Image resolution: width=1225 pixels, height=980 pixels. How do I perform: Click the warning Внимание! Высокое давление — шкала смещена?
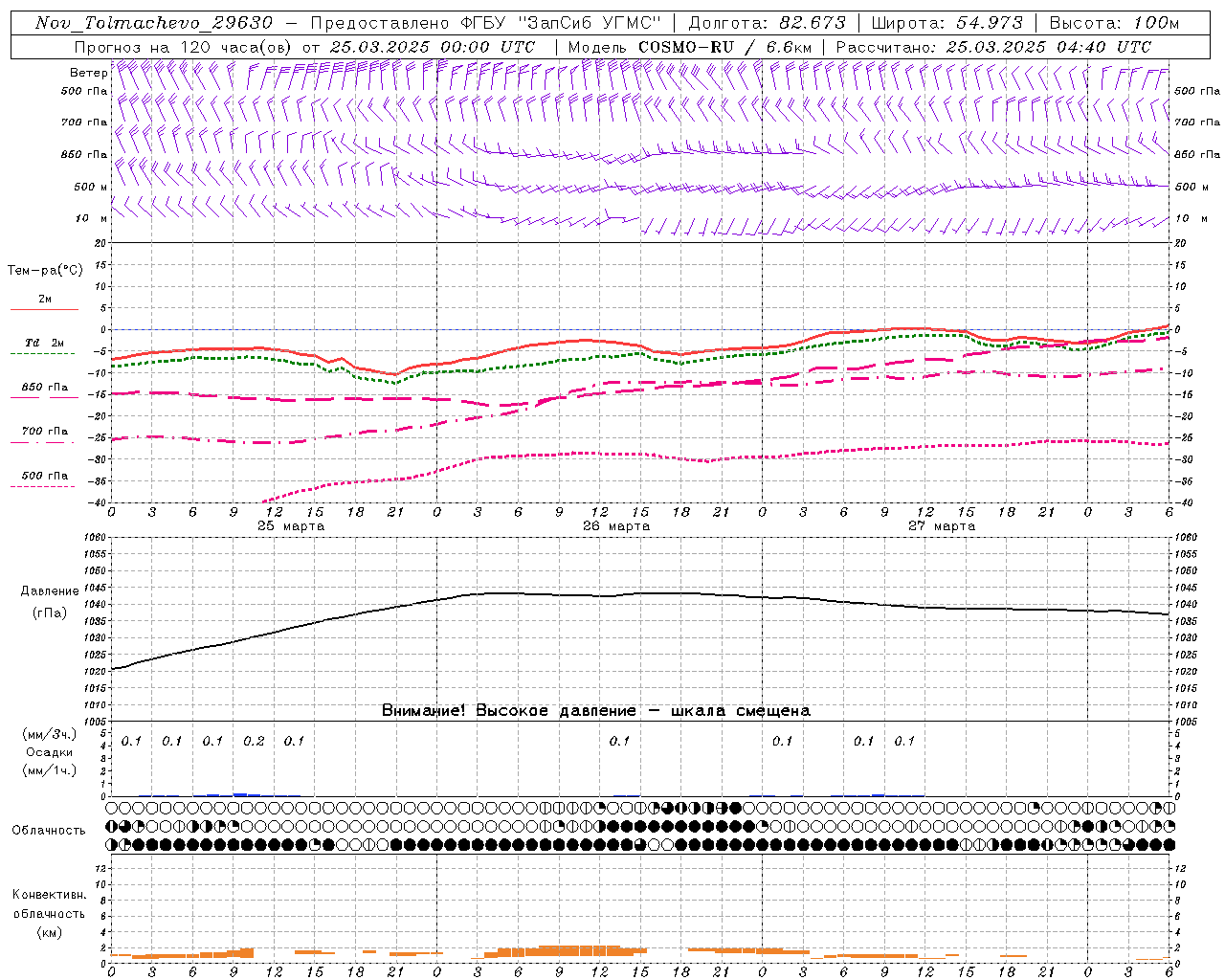(x=596, y=710)
